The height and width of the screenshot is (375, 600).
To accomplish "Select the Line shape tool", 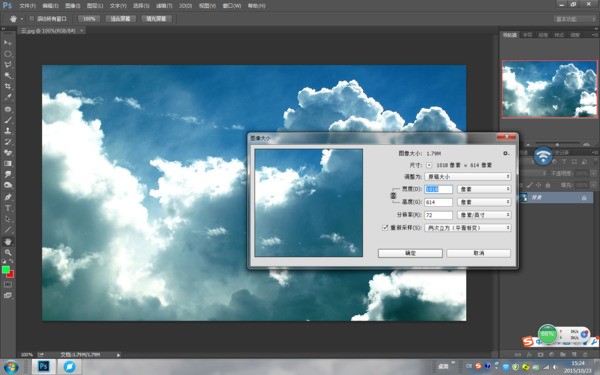I will tap(8, 230).
